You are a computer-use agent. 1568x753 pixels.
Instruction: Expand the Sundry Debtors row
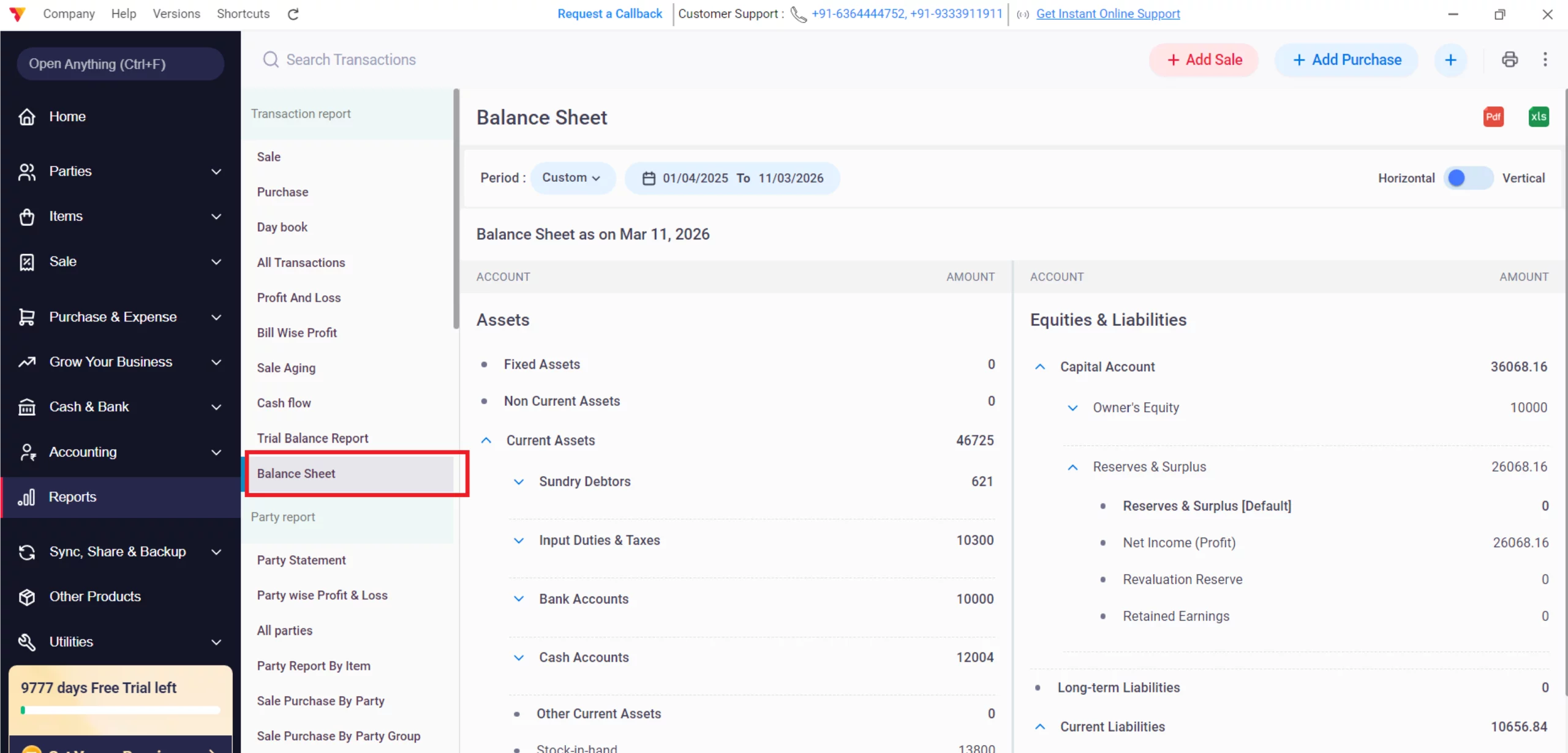pyautogui.click(x=519, y=481)
